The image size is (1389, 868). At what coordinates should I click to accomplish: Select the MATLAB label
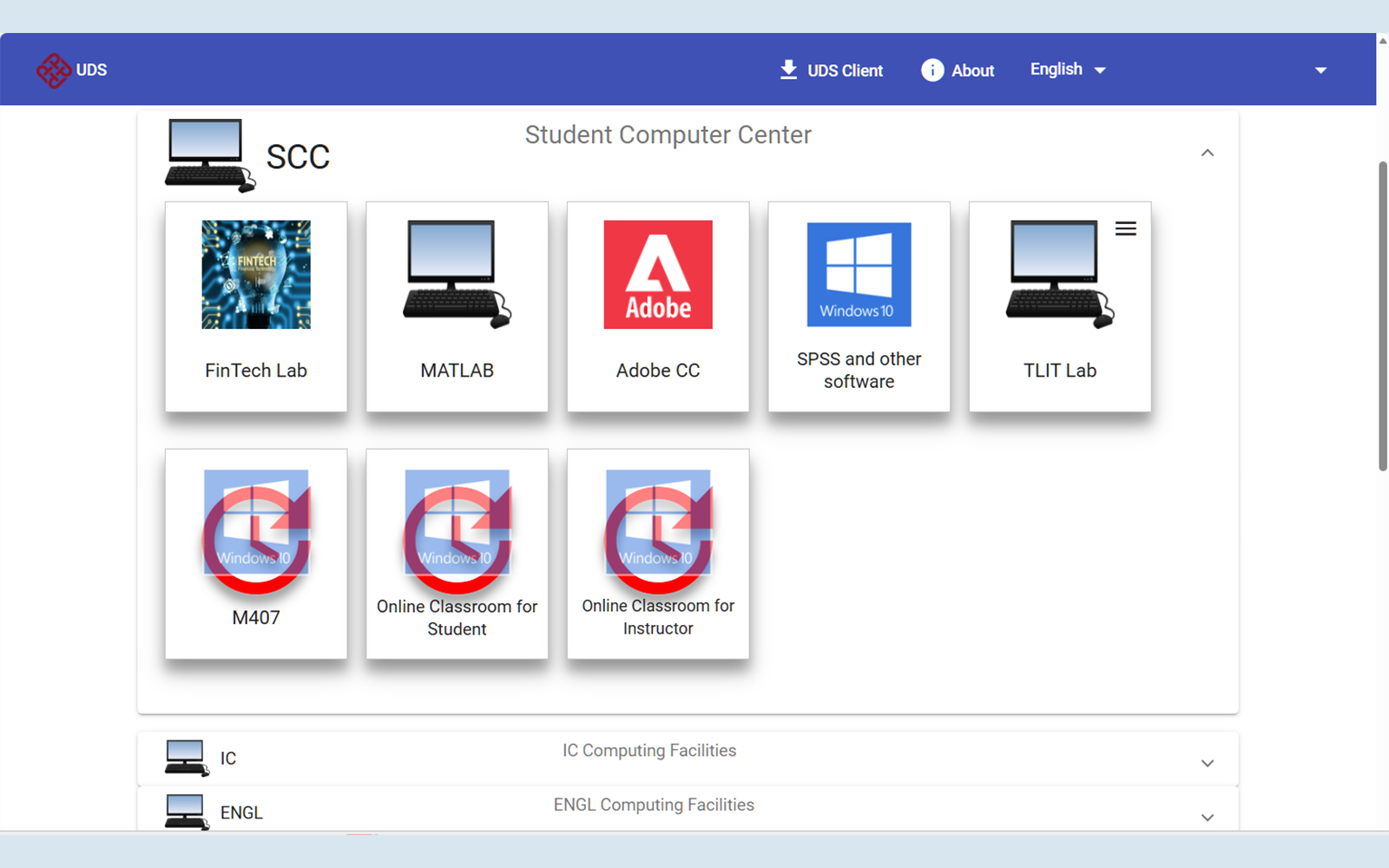tap(457, 371)
